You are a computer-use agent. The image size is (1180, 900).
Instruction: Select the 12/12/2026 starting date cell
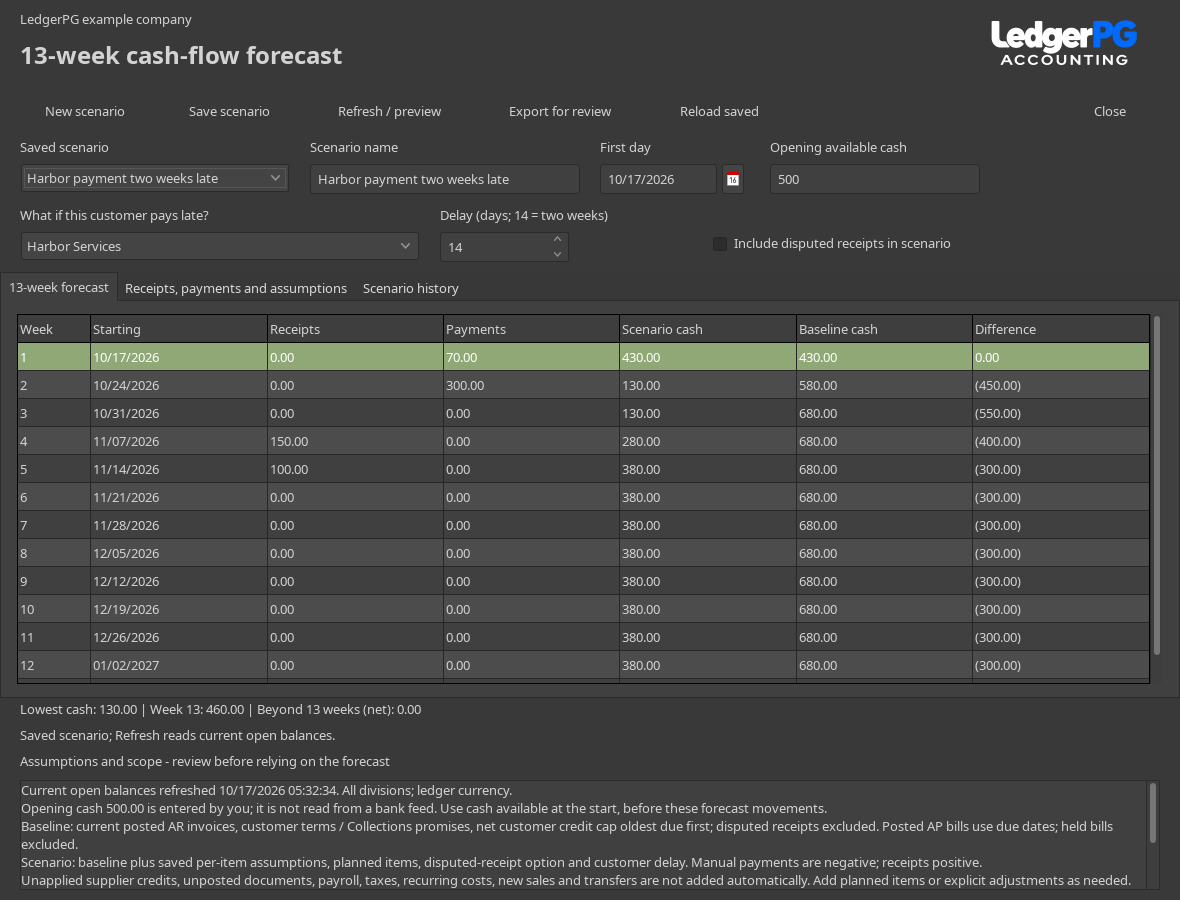178,581
